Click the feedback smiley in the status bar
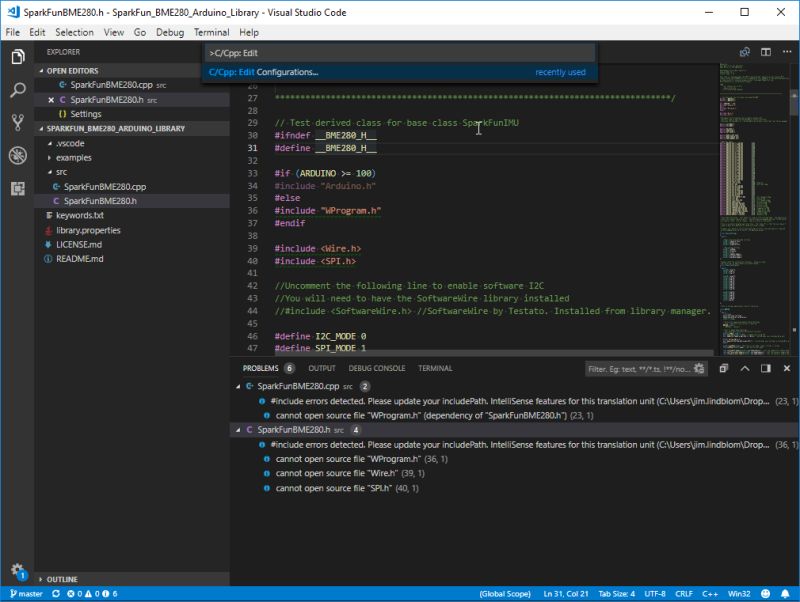Image resolution: width=800 pixels, height=602 pixels. [x=765, y=592]
